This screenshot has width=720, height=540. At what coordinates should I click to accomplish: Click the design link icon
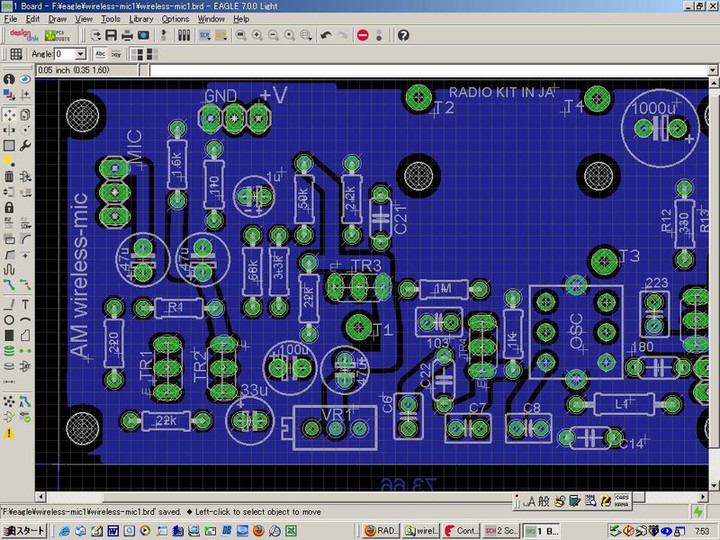coord(23,35)
